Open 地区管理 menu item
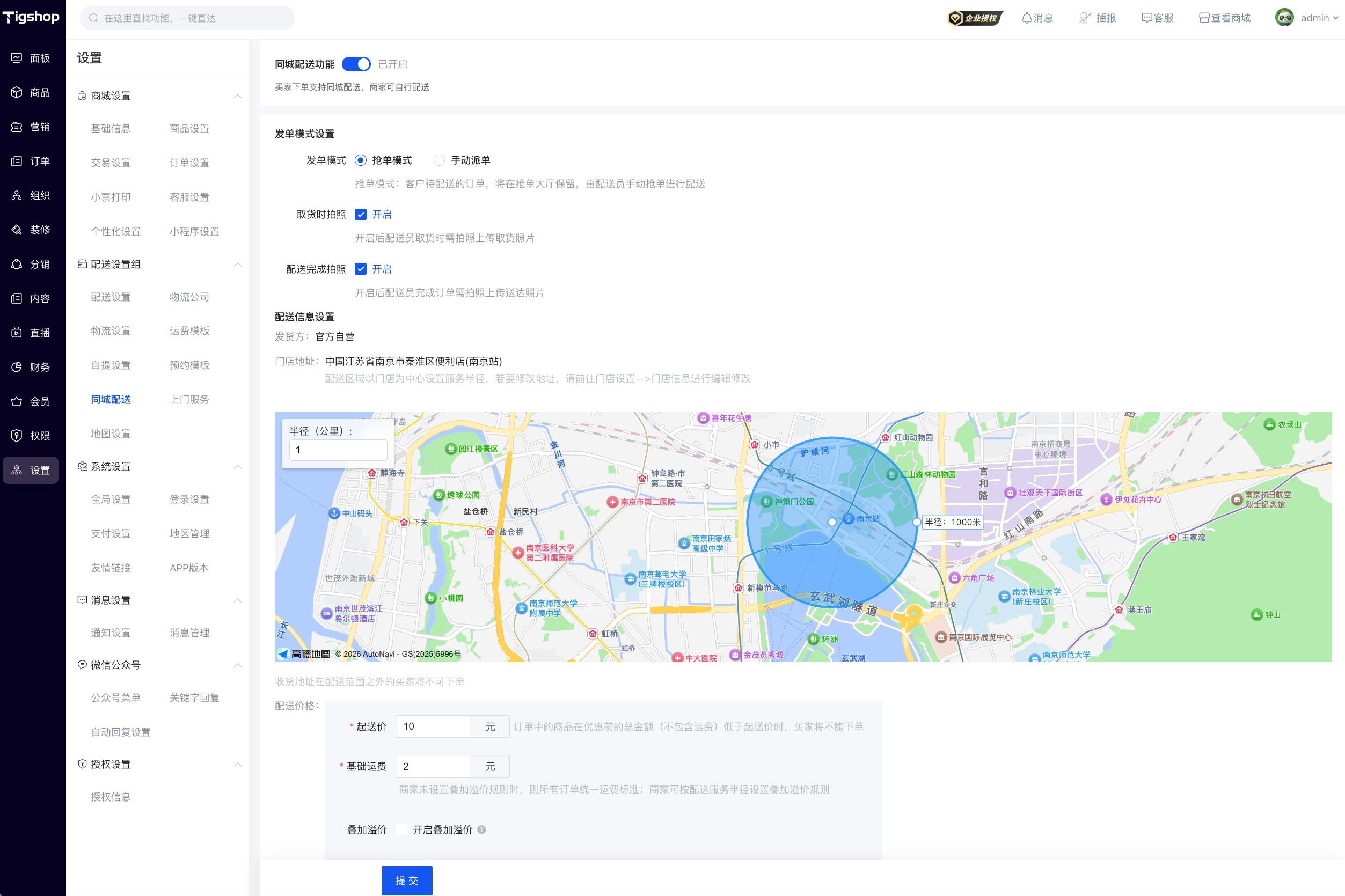Screen dimensions: 1345x896 click(x=189, y=533)
